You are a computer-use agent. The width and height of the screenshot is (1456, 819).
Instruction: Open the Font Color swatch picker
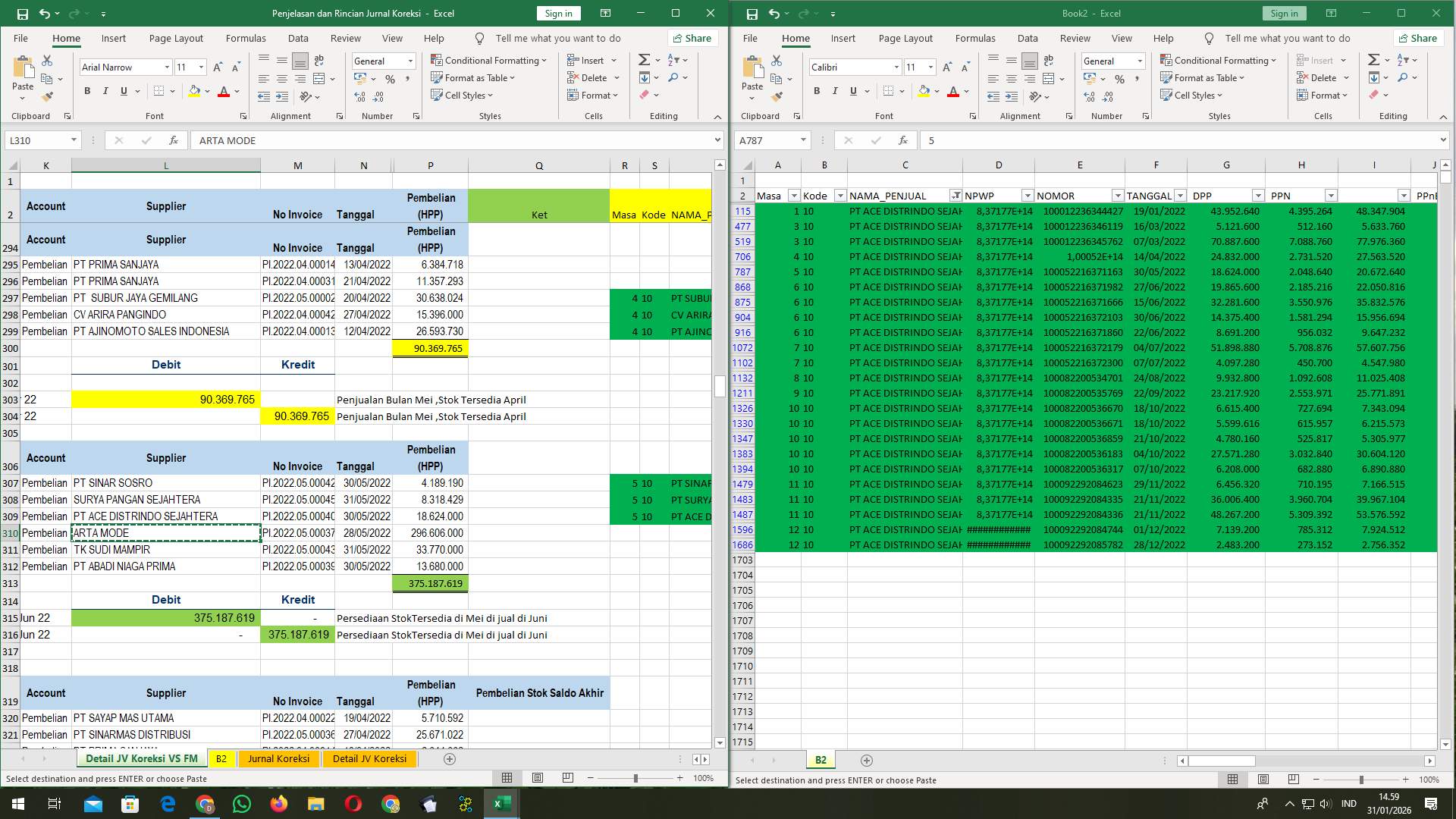pyautogui.click(x=224, y=90)
